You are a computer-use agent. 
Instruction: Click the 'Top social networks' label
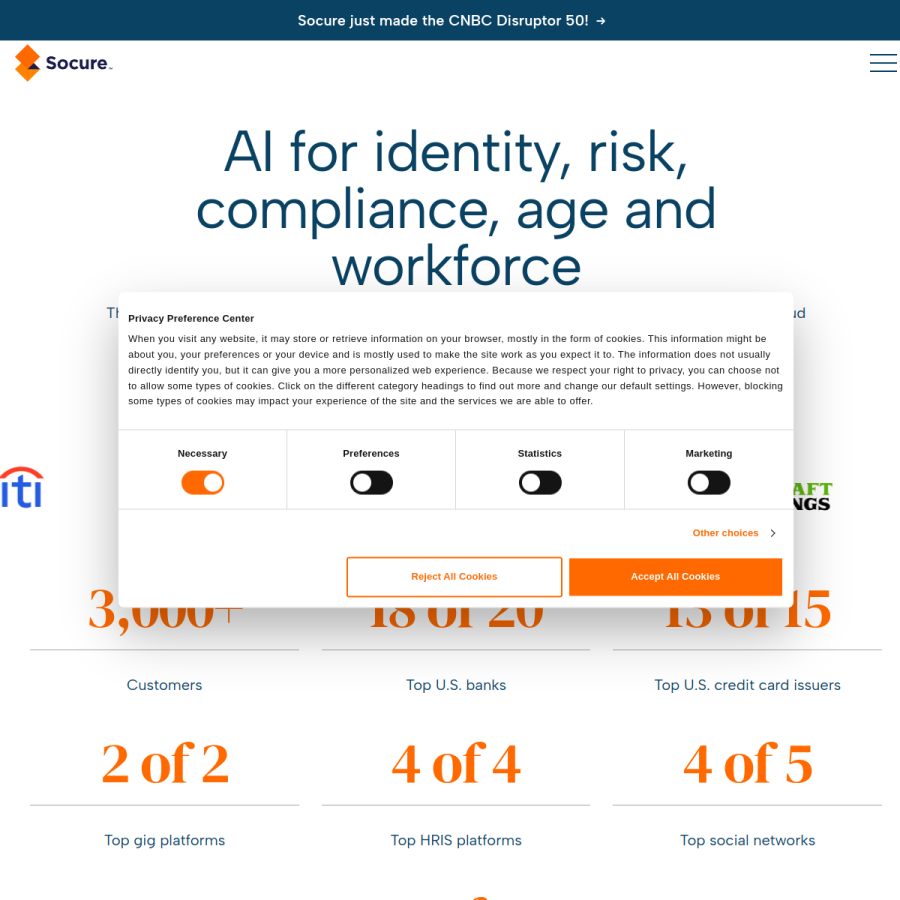point(747,841)
